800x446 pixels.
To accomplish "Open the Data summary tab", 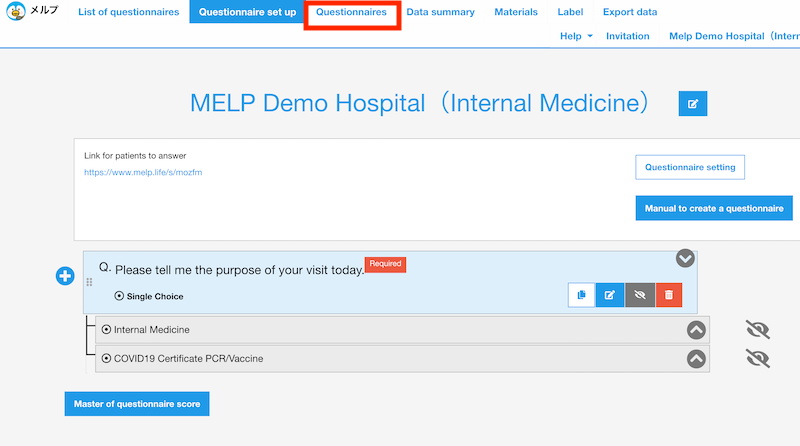I will [x=440, y=12].
